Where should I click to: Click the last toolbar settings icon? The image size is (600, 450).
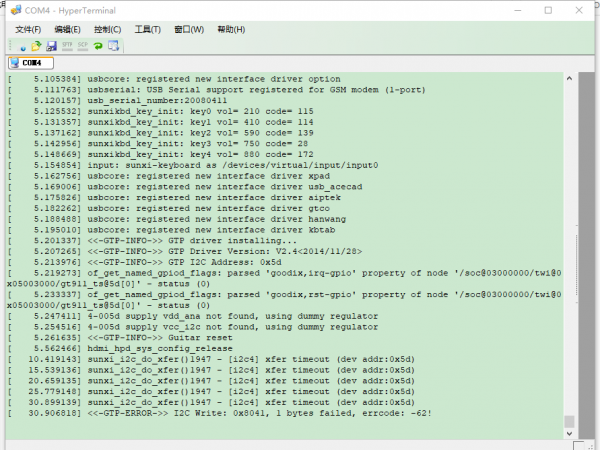113,46
